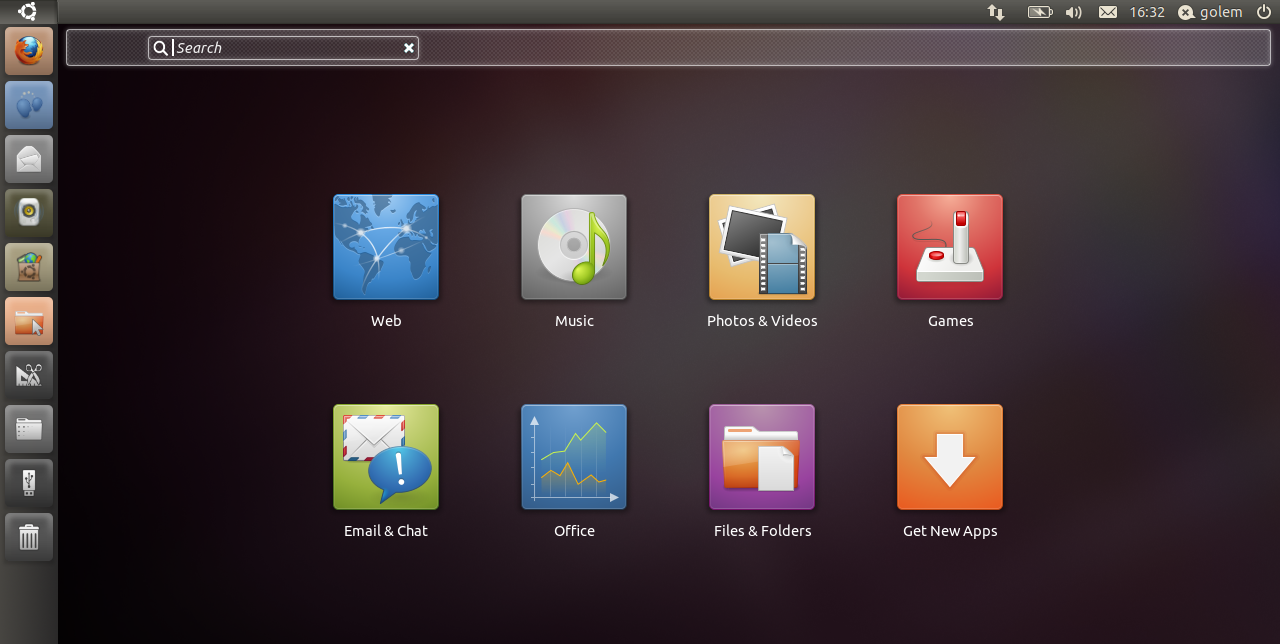Screen dimensions: 1280x644
Task: Open the Office chart tile
Action: coord(574,457)
